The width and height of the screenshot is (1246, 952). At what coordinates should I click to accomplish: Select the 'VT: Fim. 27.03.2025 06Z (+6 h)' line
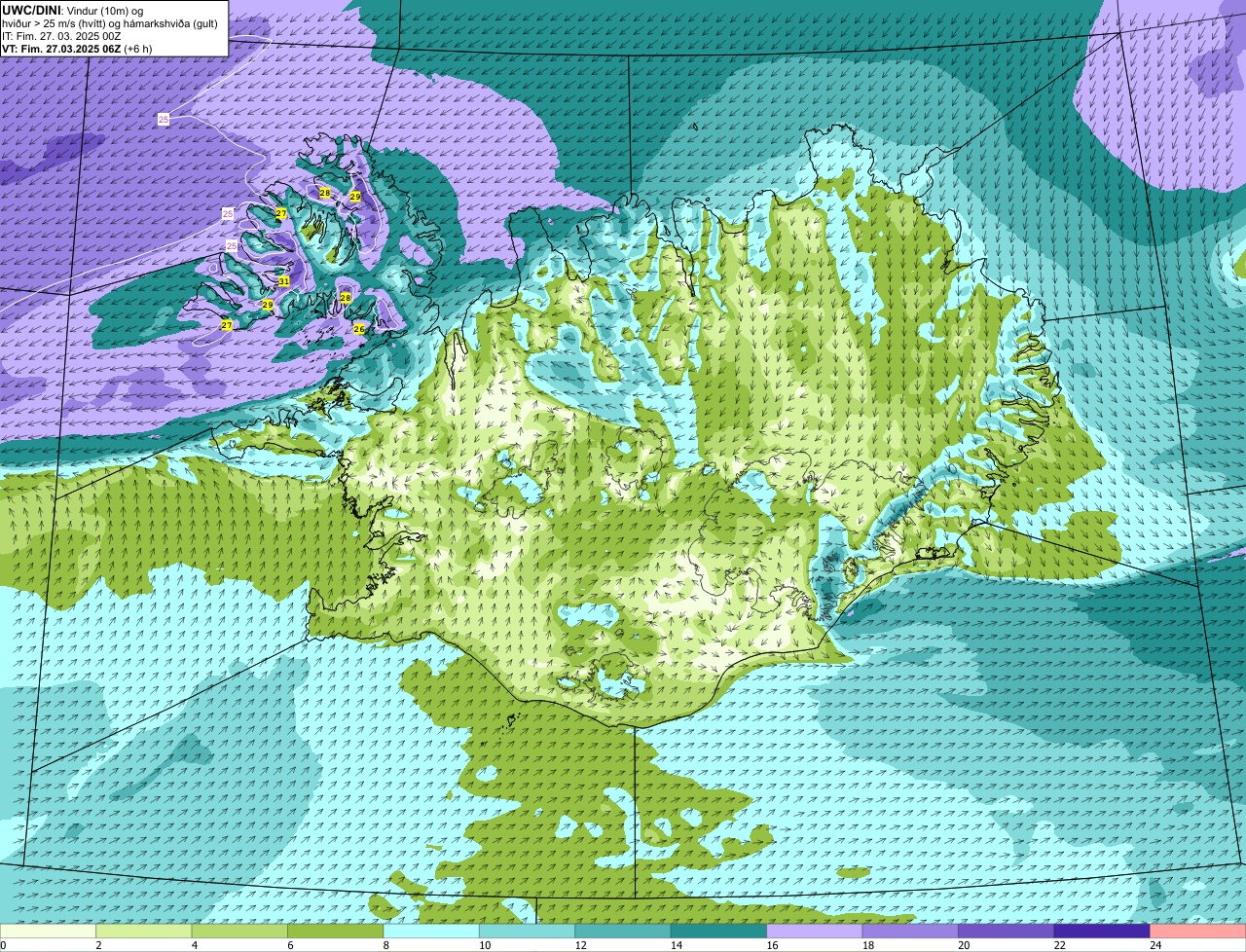click(x=77, y=48)
